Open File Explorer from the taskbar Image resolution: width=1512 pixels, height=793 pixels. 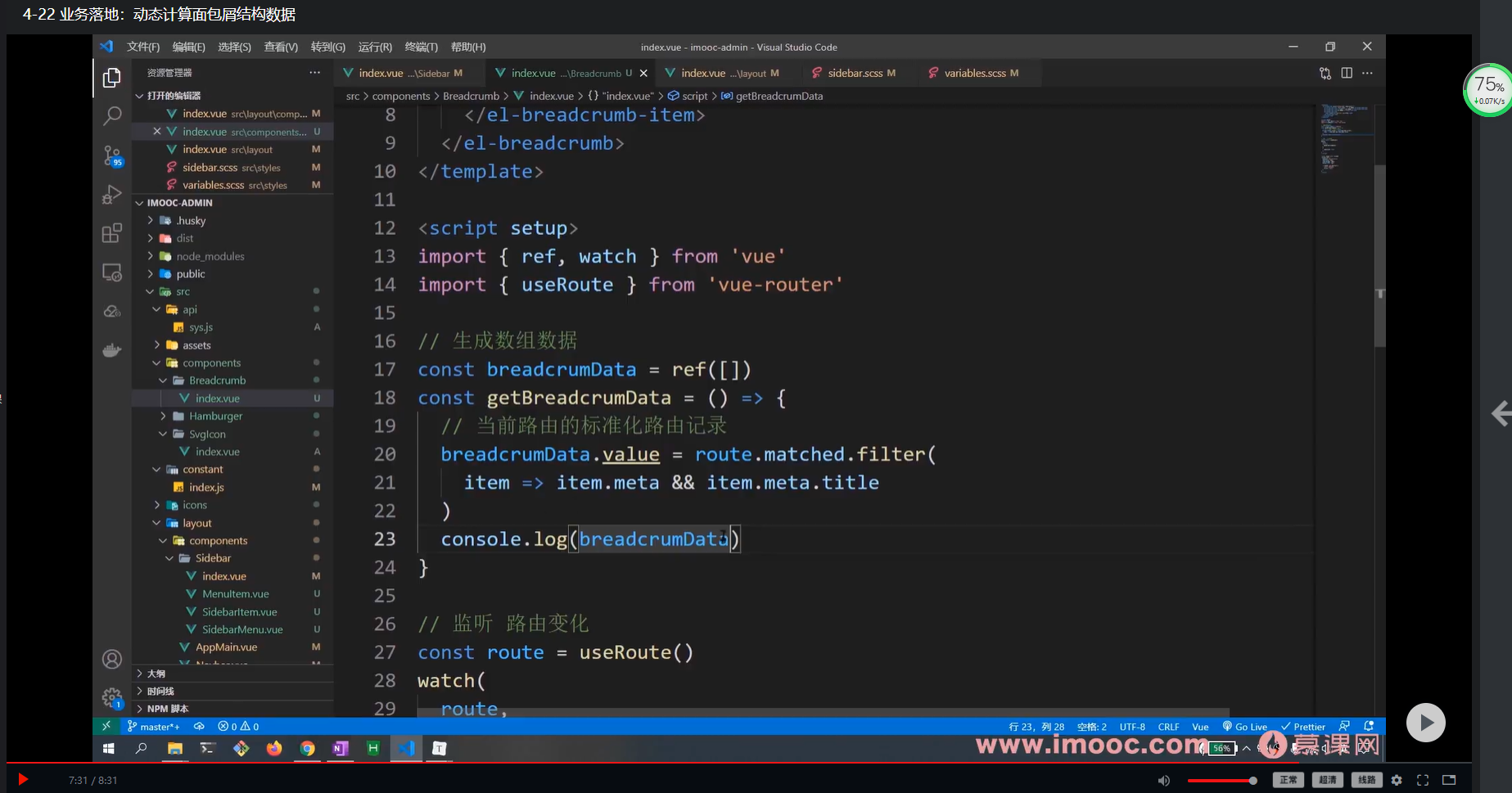174,748
